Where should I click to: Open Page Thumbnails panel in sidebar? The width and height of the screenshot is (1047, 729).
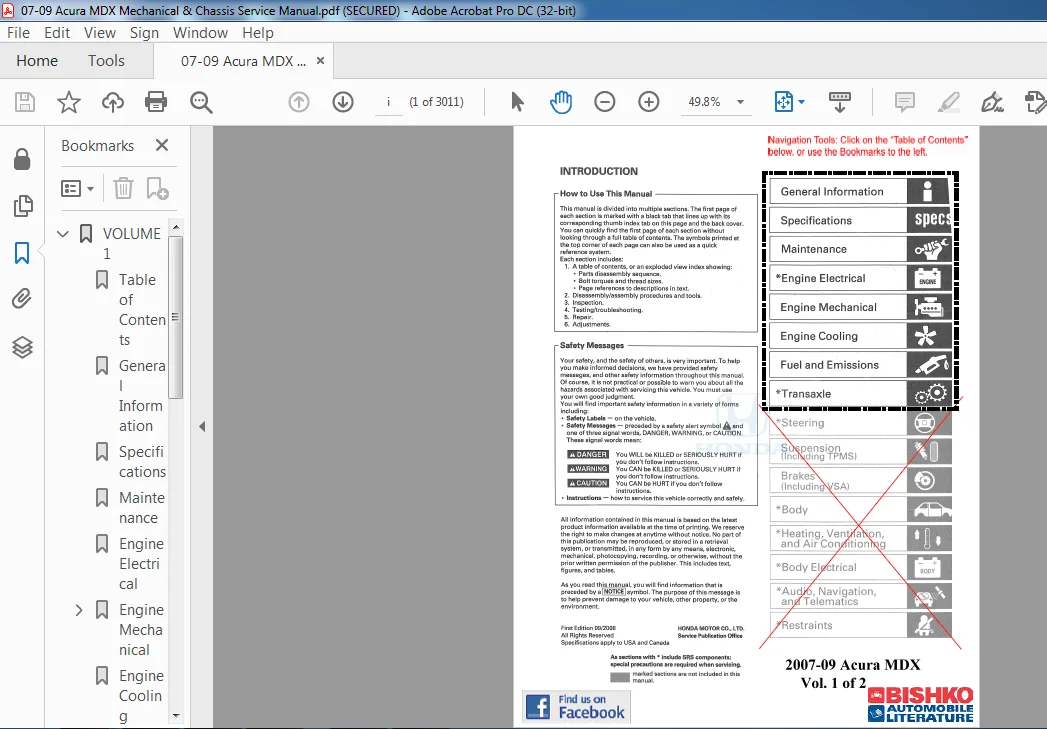[22, 206]
